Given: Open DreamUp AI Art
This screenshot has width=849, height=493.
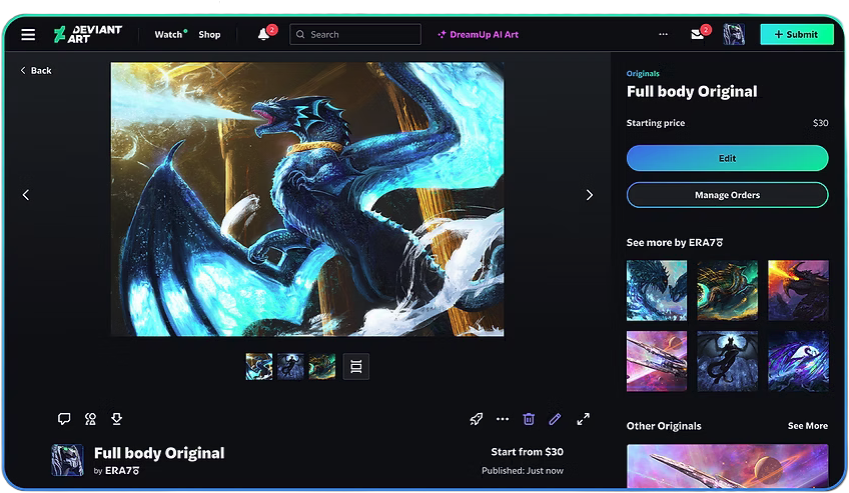Looking at the screenshot, I should [x=478, y=35].
